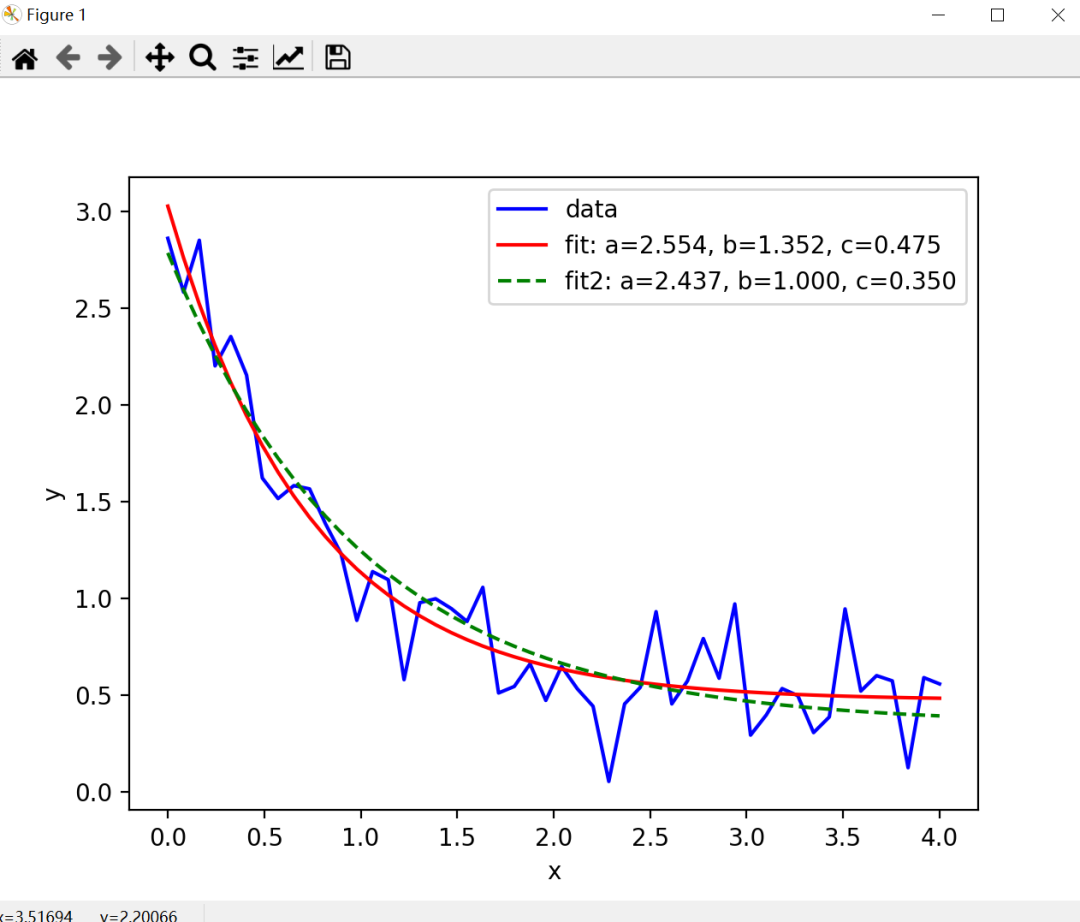Click the y-axis tick label 0.5

94,696
